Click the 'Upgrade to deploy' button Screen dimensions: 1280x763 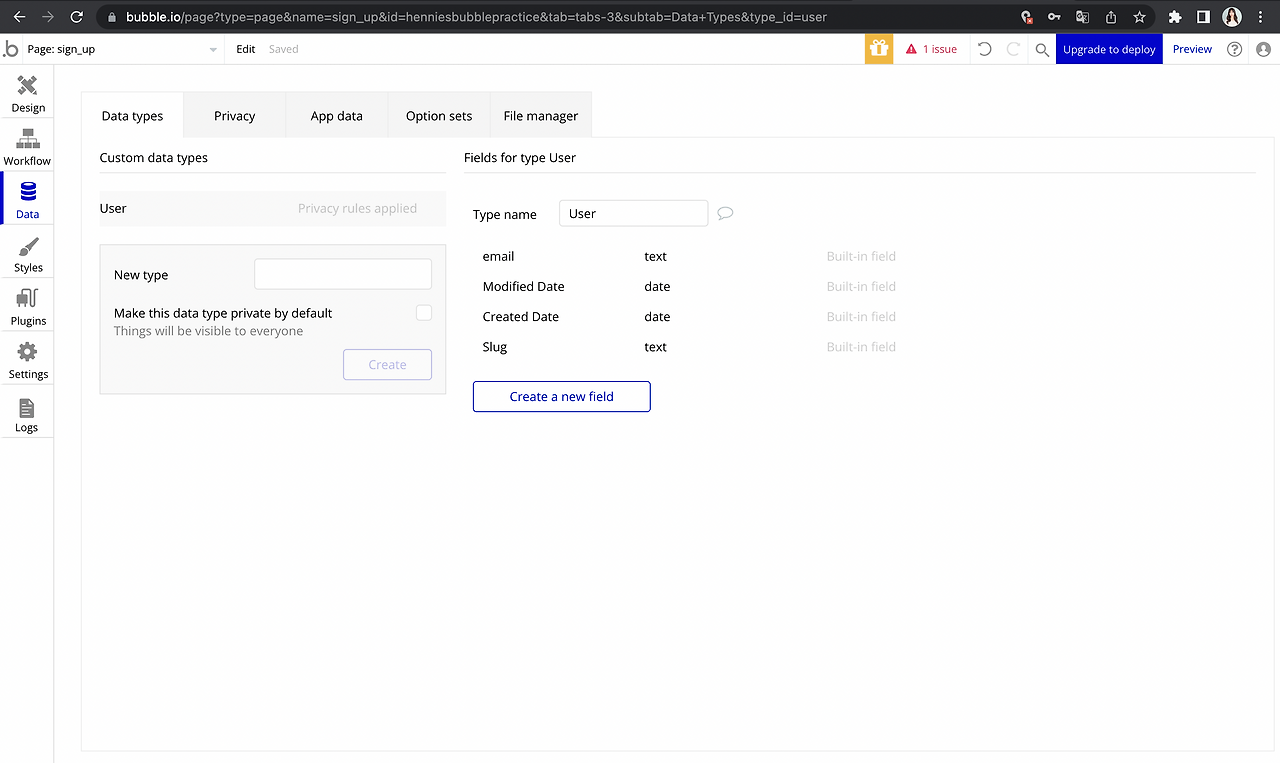1109,49
